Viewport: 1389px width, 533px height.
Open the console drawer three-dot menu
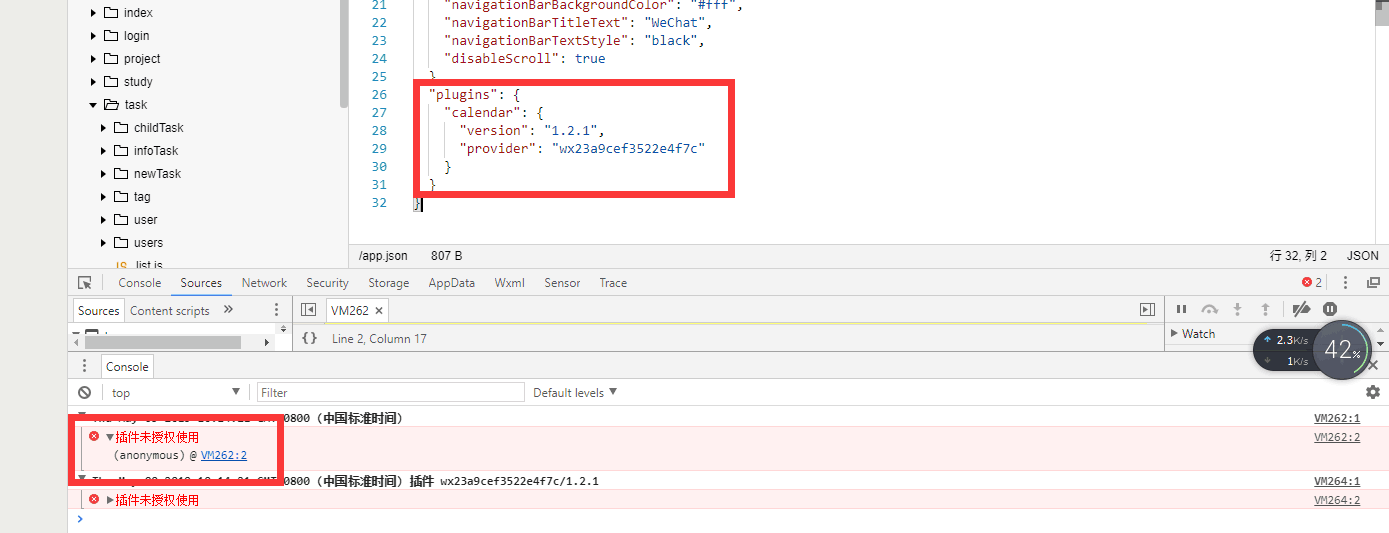pyautogui.click(x=85, y=366)
